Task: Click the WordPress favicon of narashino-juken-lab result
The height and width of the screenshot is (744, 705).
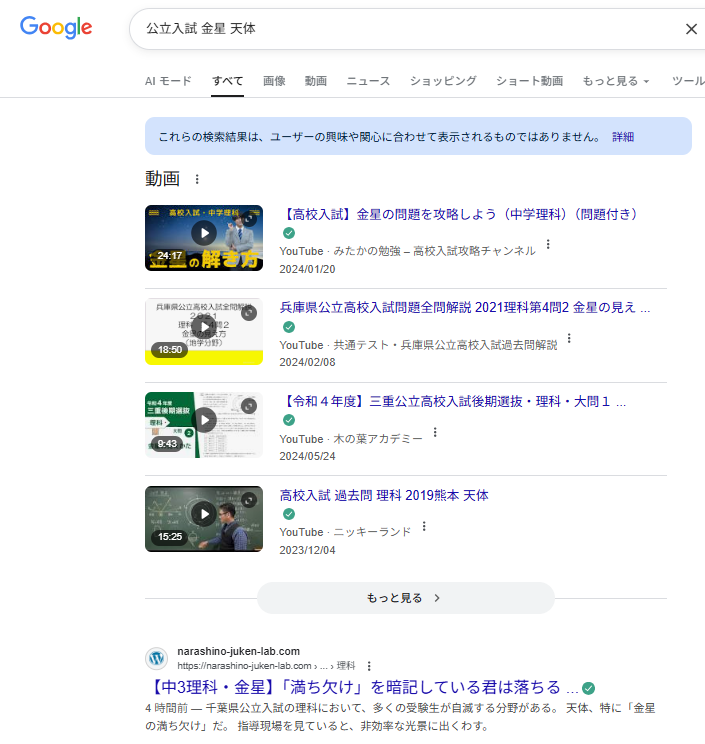Action: click(x=156, y=658)
